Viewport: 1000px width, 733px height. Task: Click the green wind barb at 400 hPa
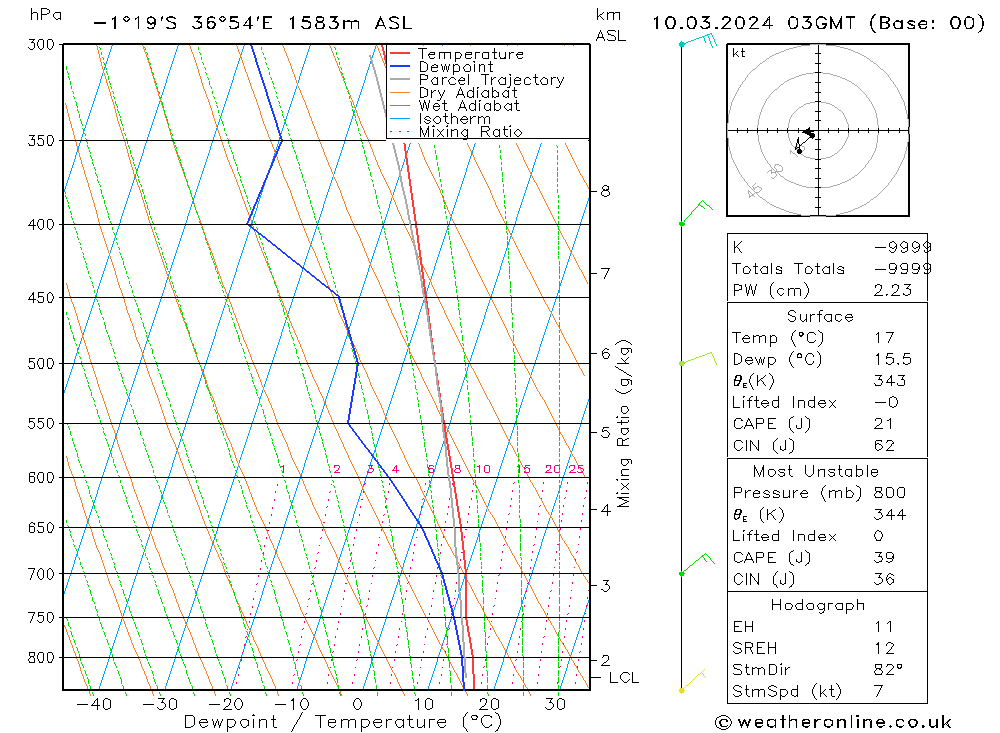click(695, 213)
